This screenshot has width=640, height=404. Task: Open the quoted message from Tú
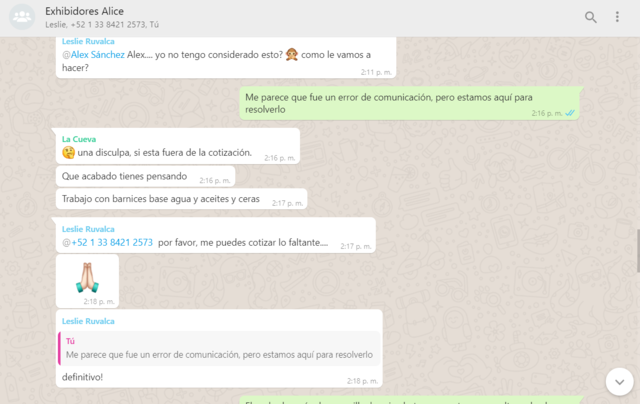click(x=220, y=348)
